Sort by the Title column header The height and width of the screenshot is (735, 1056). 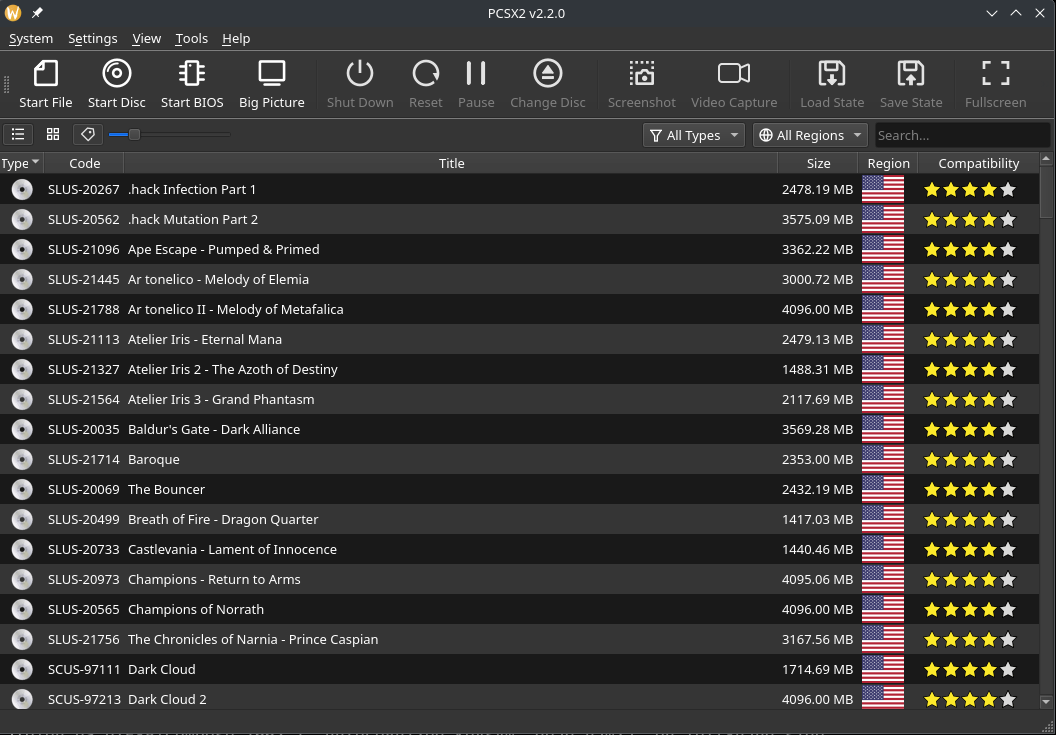click(x=451, y=163)
